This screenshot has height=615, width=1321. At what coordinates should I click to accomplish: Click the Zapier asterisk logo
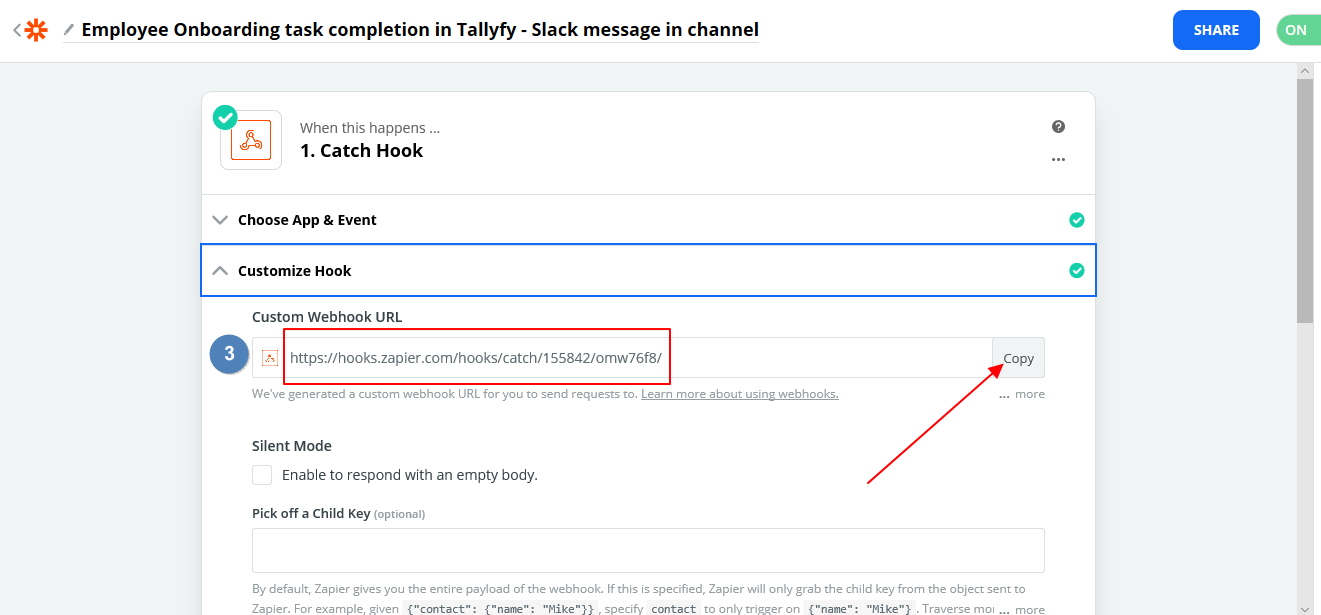tap(36, 29)
